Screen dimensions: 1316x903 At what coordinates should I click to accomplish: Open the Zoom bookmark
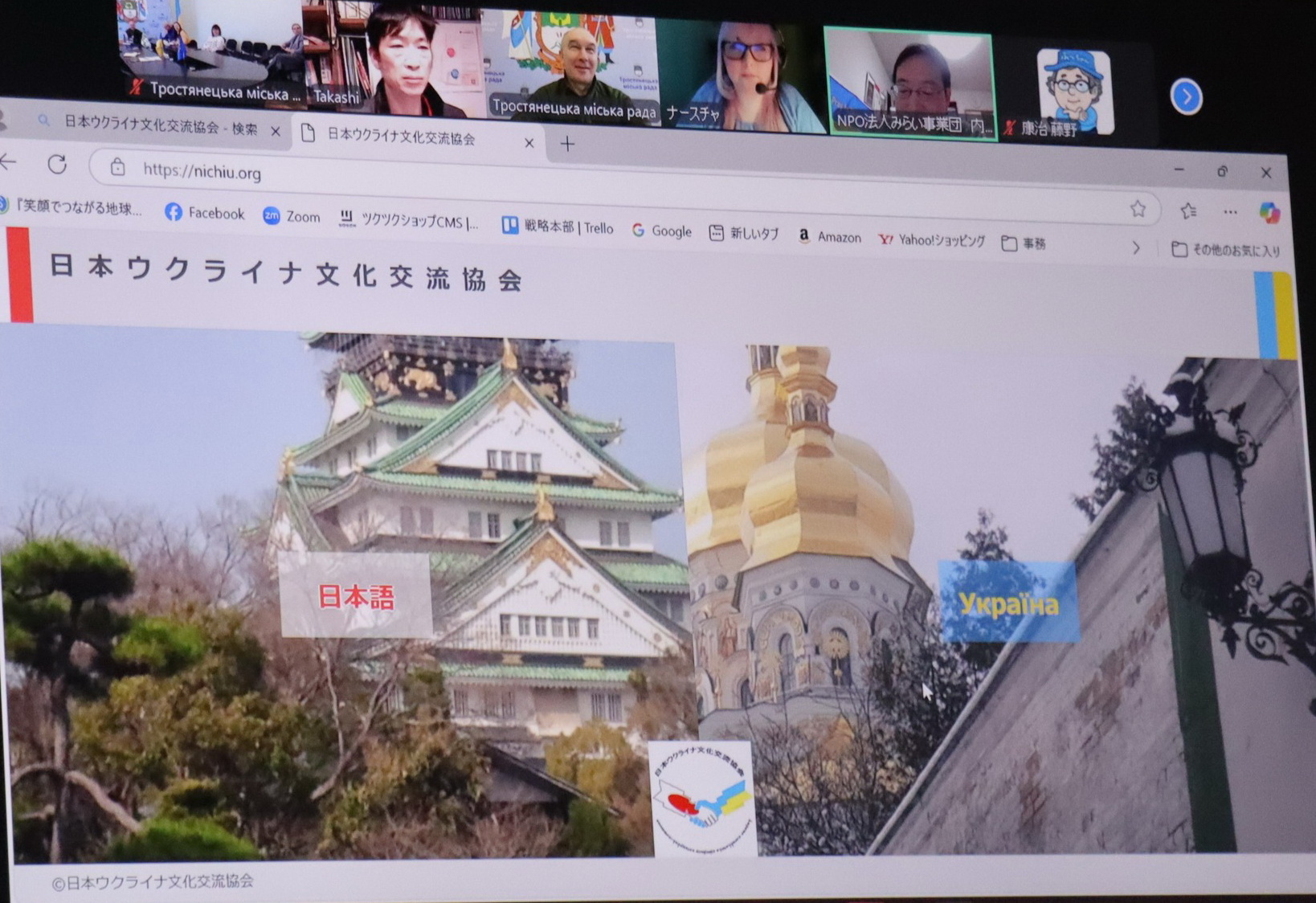(292, 216)
